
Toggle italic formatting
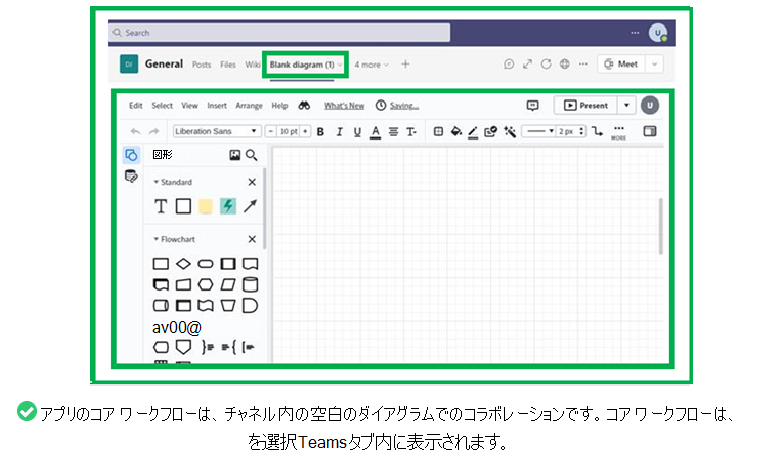click(x=339, y=132)
